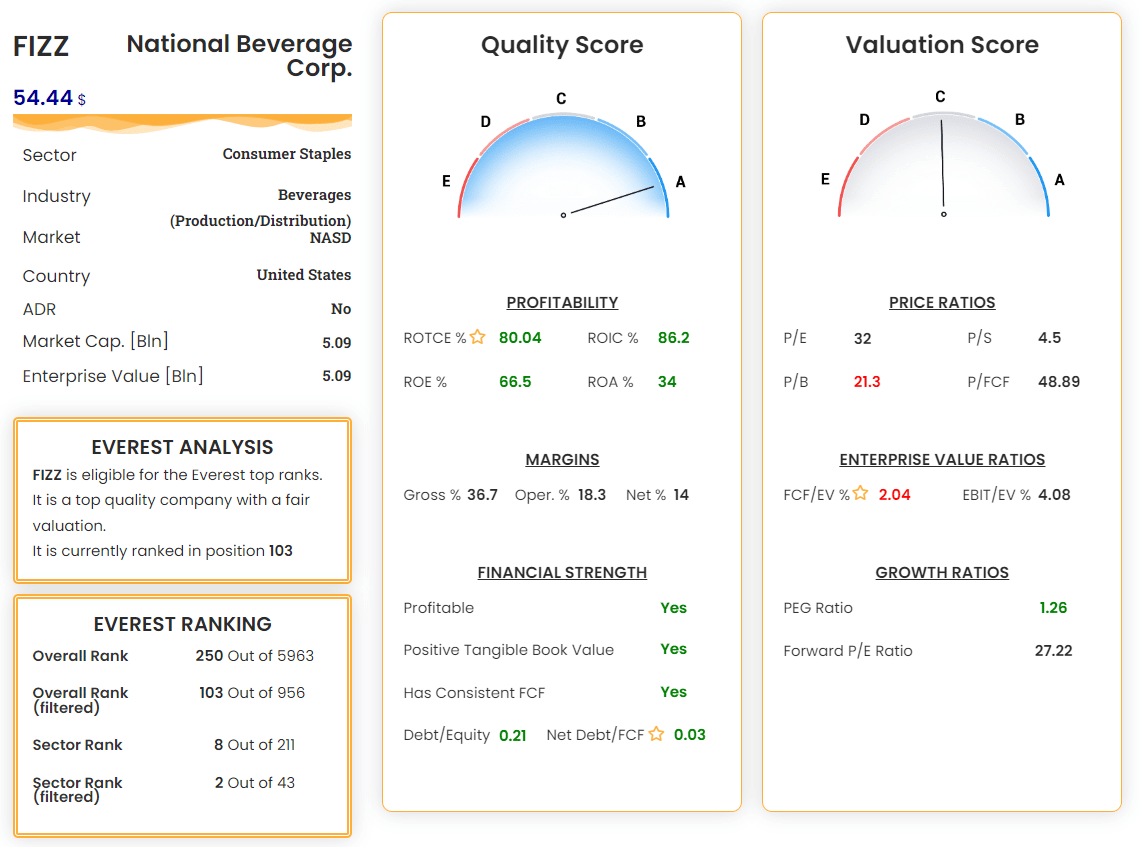Click the Quality Score gauge needle
Viewport: 1140px width, 847px height.
[612, 200]
